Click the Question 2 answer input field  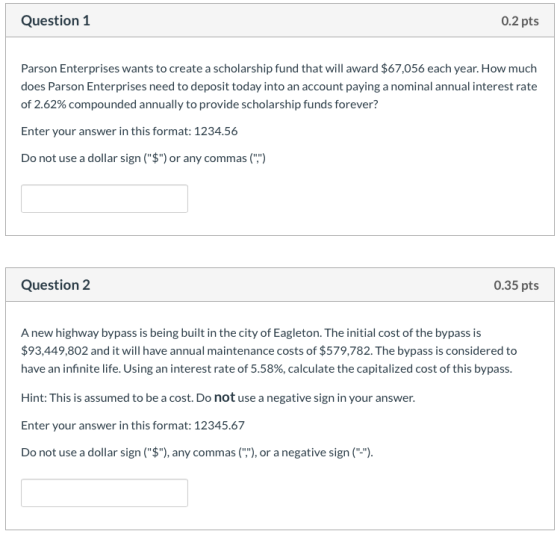(104, 493)
